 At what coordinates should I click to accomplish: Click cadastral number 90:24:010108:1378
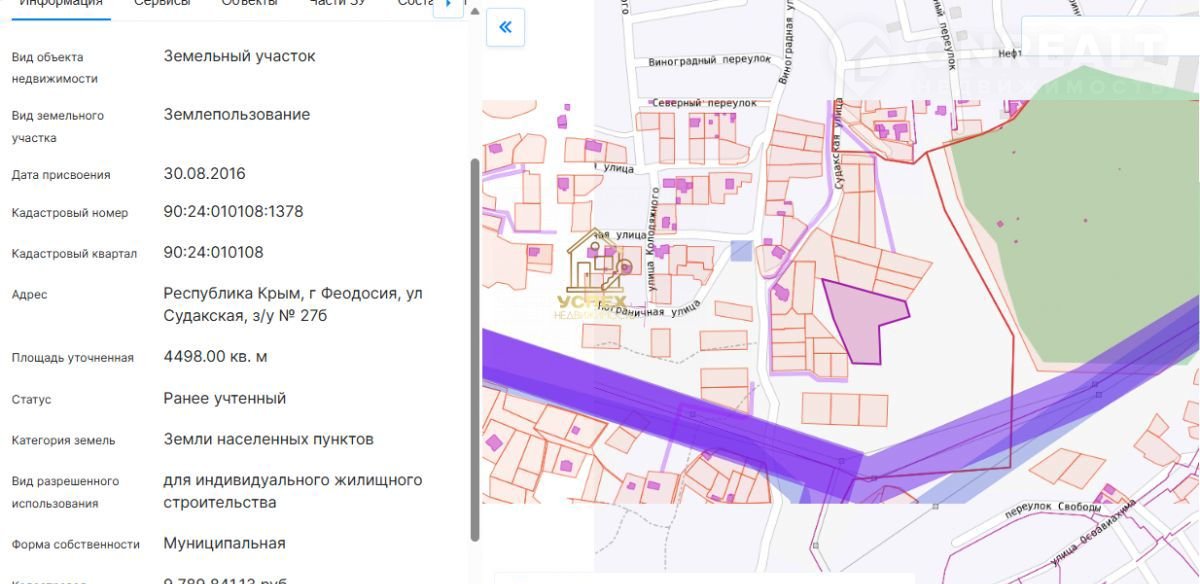coord(233,212)
